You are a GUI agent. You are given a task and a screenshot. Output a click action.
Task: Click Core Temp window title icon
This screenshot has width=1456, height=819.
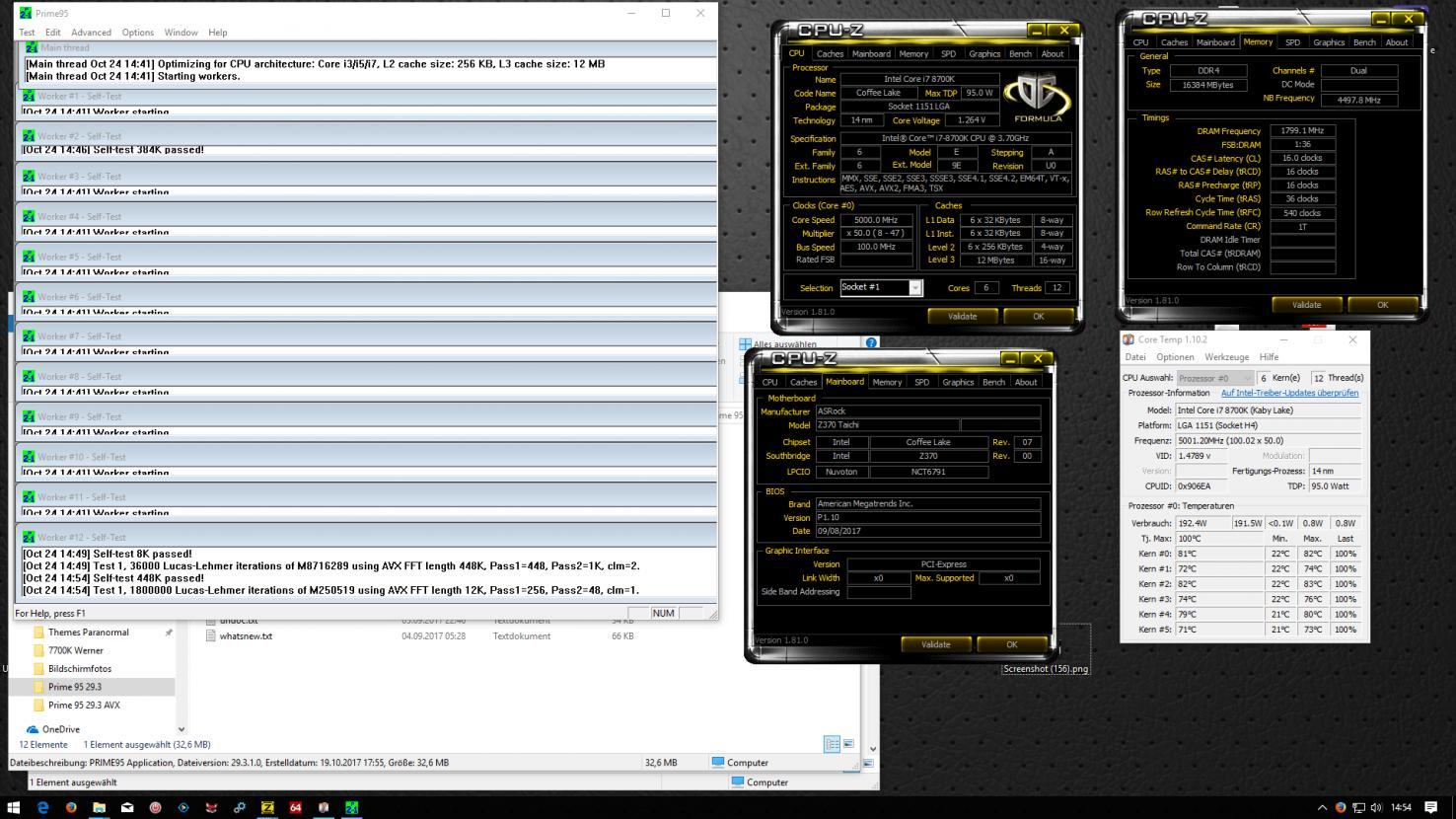pyautogui.click(x=1128, y=339)
